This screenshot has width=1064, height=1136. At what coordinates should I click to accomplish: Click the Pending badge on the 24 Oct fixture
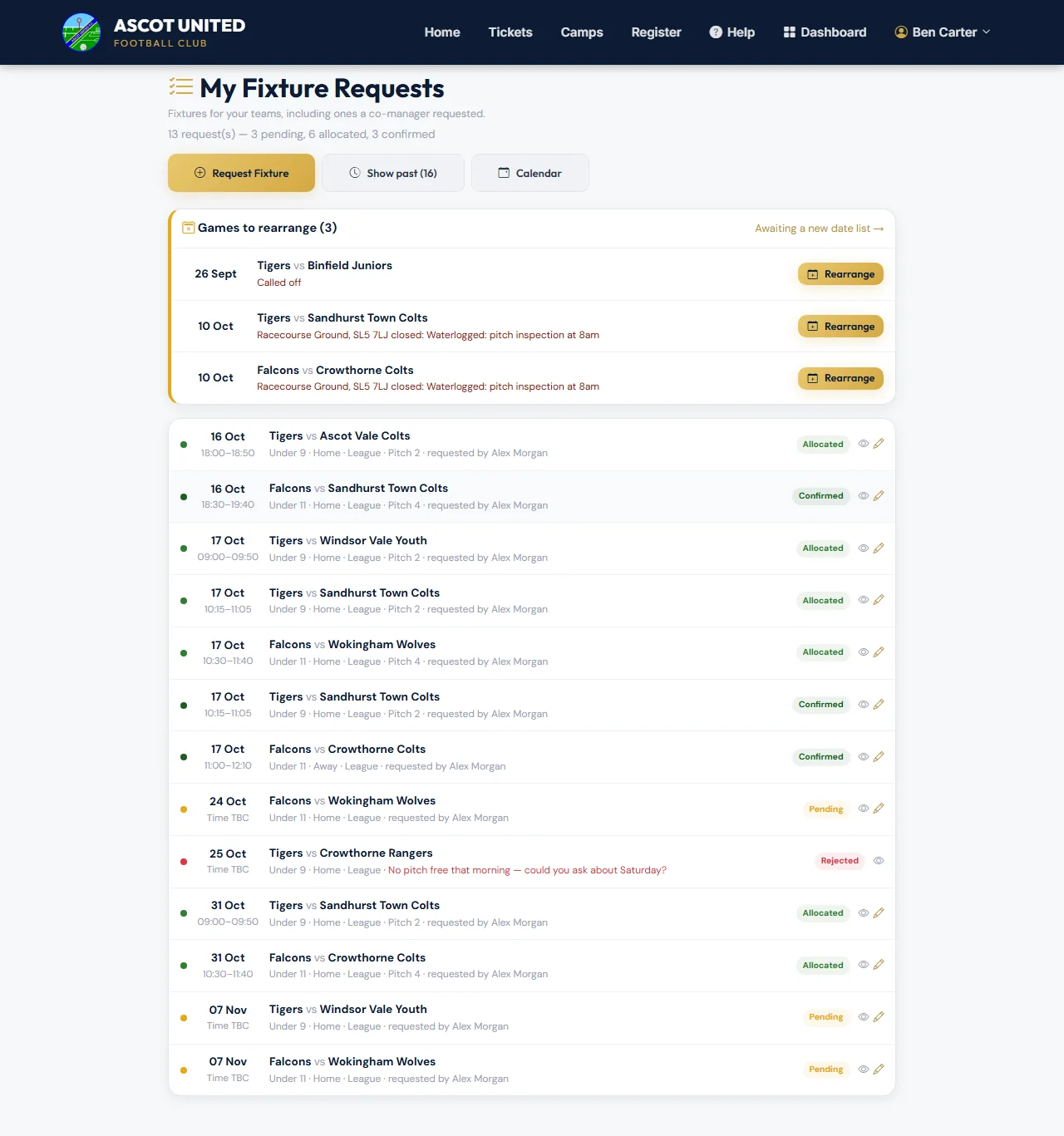(825, 809)
